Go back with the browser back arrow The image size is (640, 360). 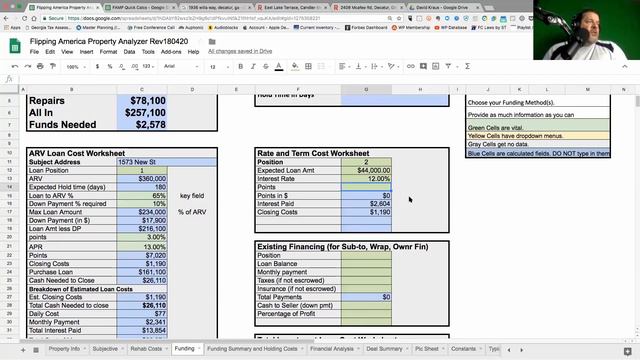tap(6, 18)
